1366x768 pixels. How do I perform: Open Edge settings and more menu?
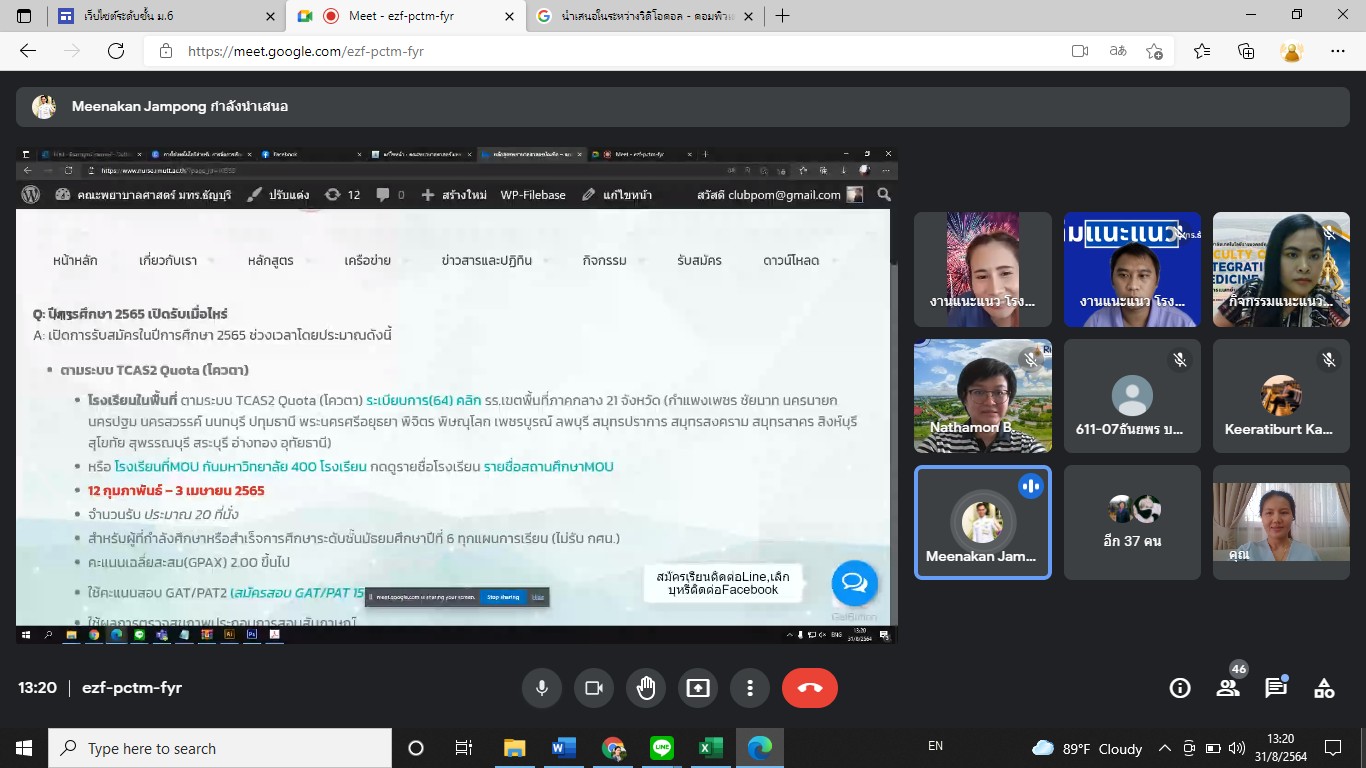point(1338,51)
